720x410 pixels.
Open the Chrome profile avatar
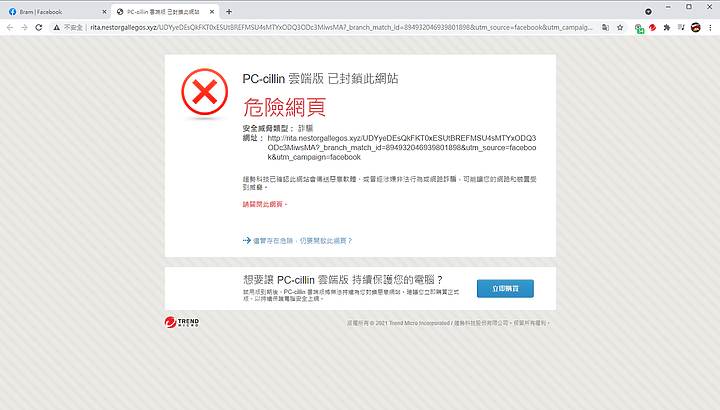[x=696, y=28]
